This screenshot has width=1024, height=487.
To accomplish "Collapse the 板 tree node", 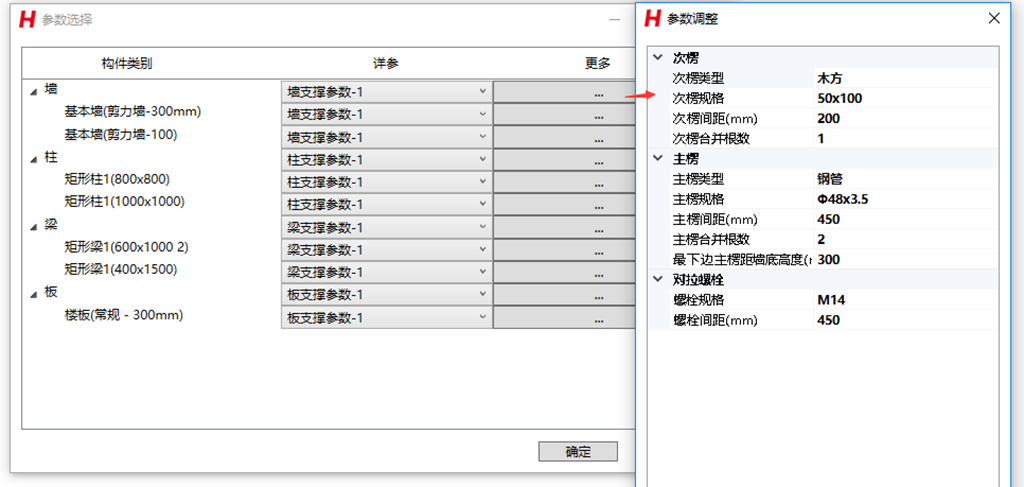I will click(33, 295).
